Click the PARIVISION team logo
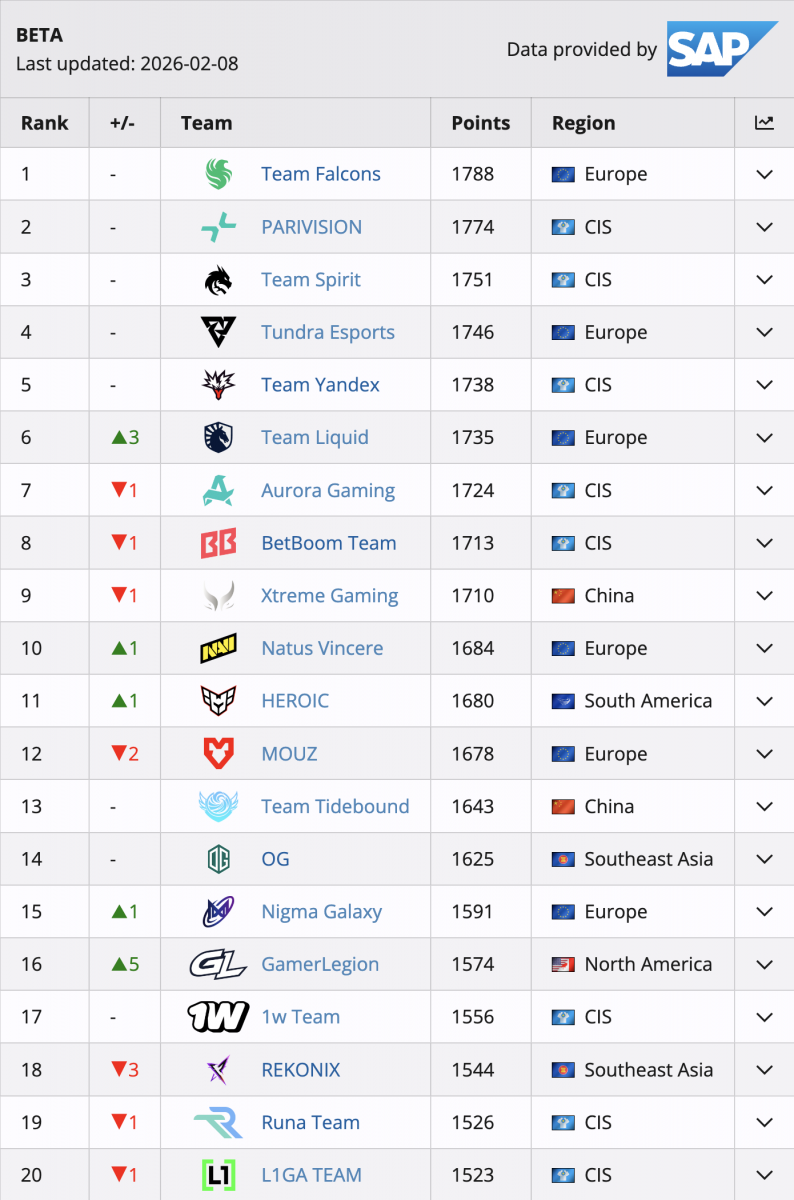 [x=218, y=227]
